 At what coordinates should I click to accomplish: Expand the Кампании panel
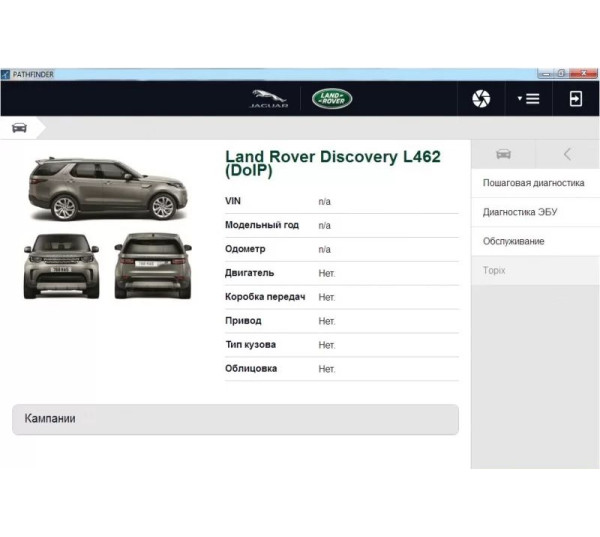click(x=235, y=419)
